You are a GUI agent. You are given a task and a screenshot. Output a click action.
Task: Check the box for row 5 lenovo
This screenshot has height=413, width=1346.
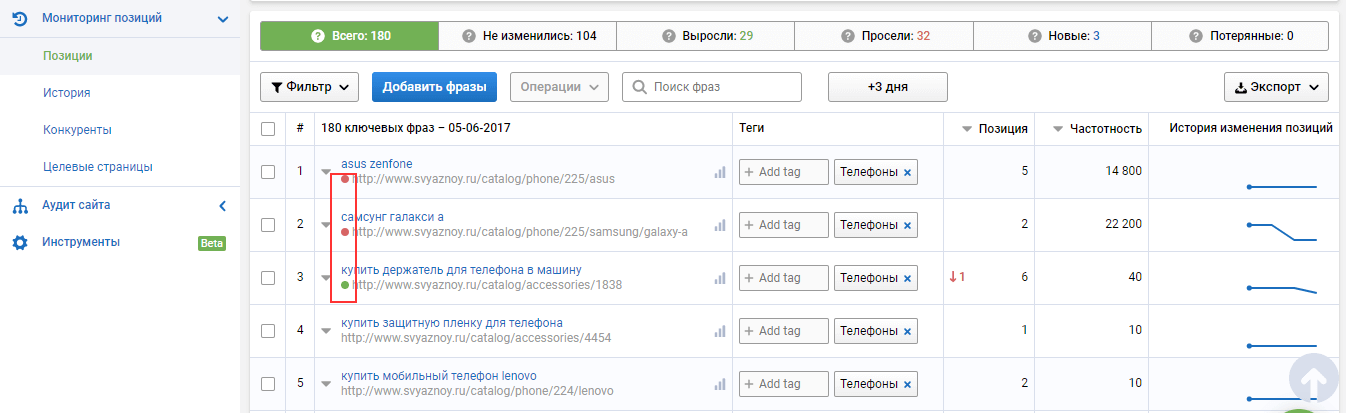268,384
